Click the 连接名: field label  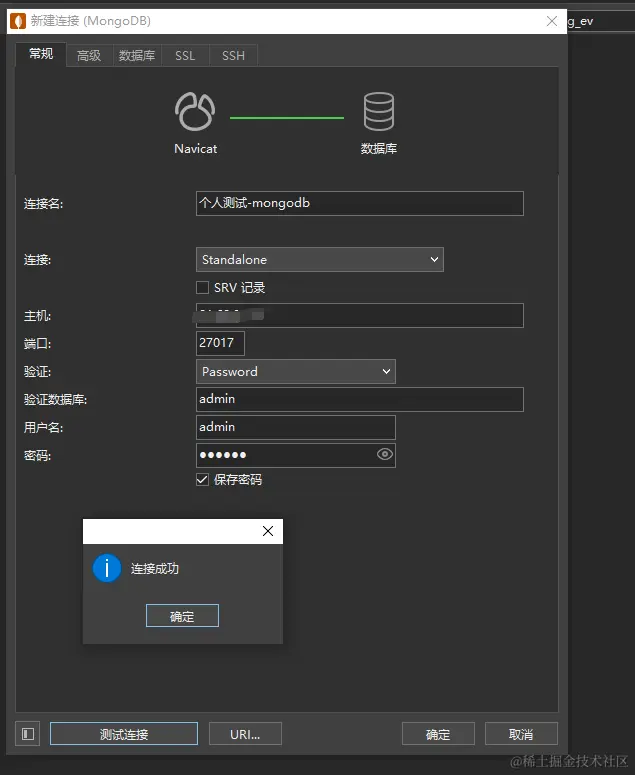click(43, 204)
